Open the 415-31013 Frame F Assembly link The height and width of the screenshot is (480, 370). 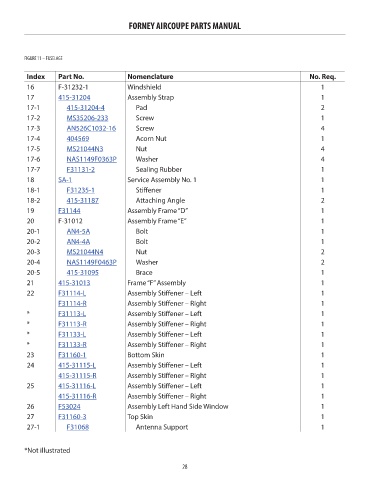tap(74, 283)
